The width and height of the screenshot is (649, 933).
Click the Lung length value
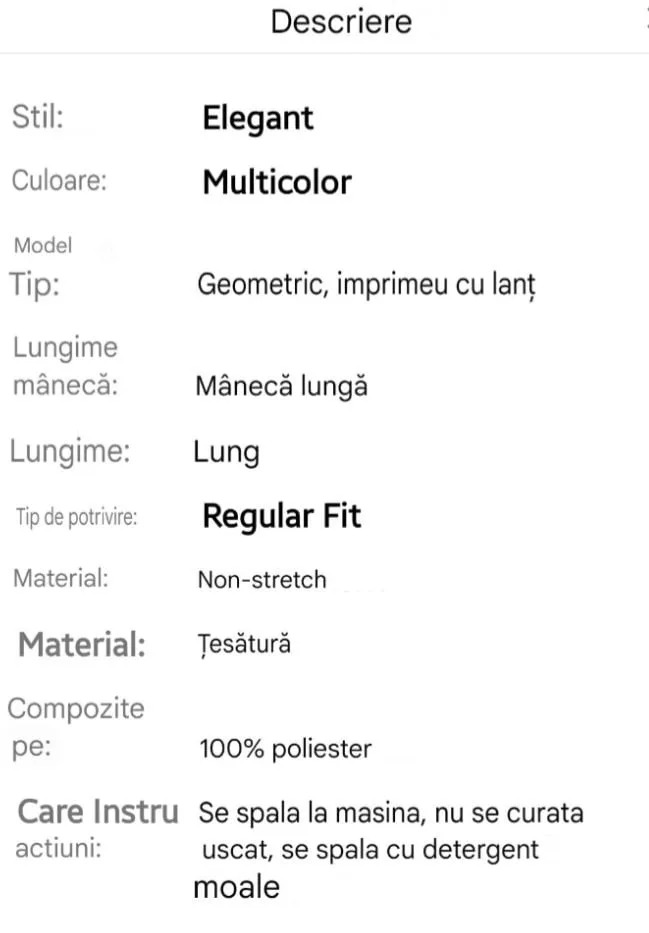tap(226, 452)
